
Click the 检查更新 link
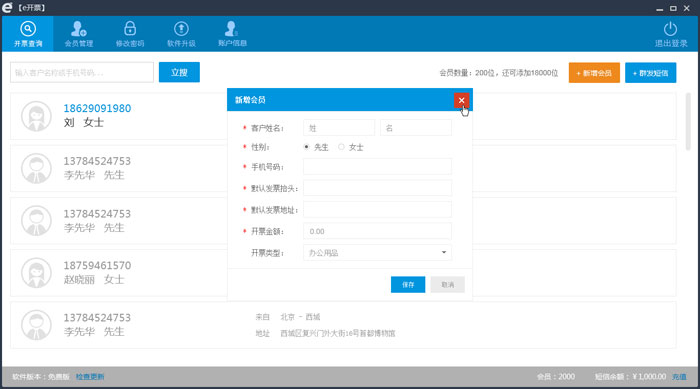[90, 376]
